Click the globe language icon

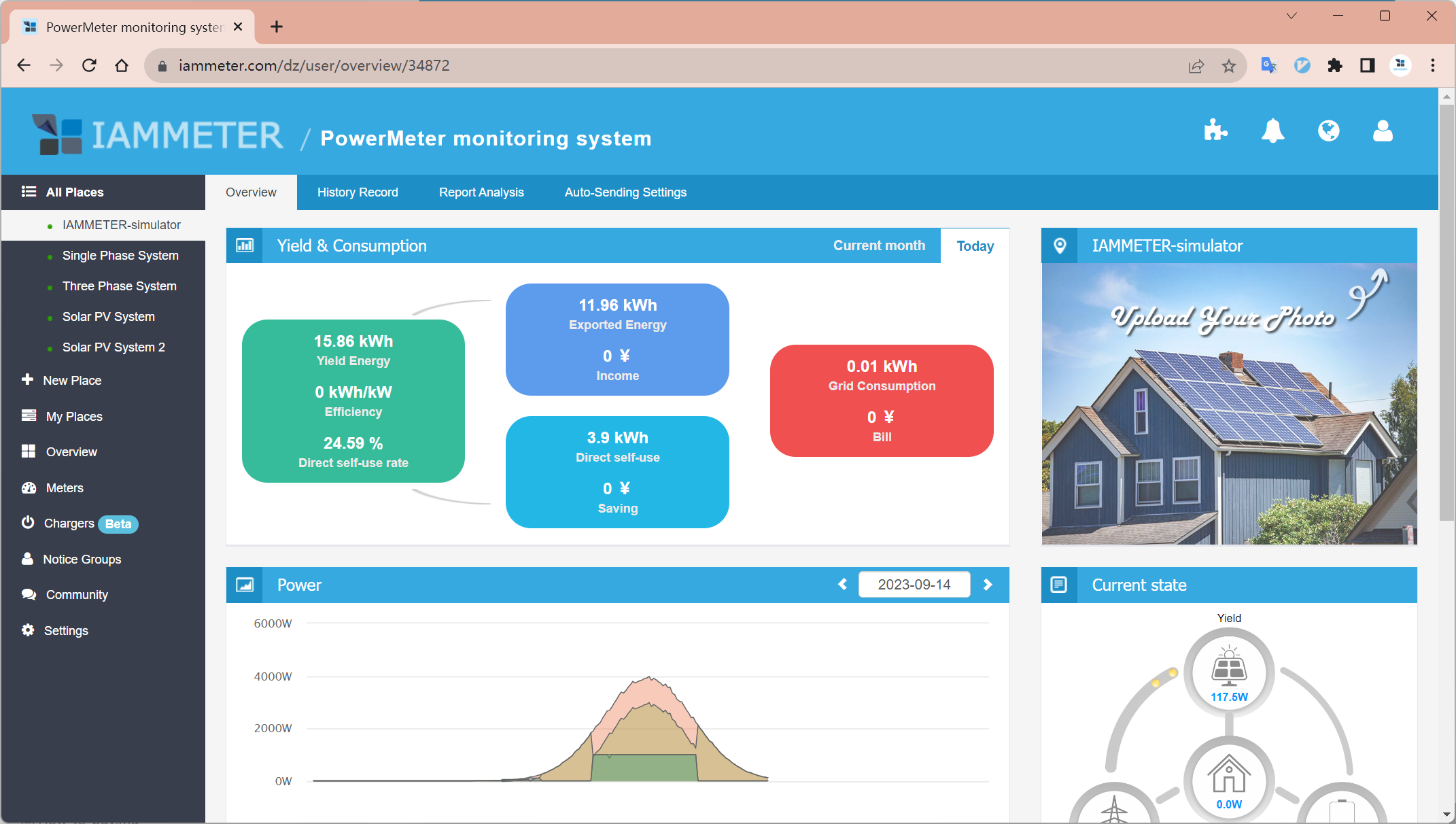(1328, 131)
